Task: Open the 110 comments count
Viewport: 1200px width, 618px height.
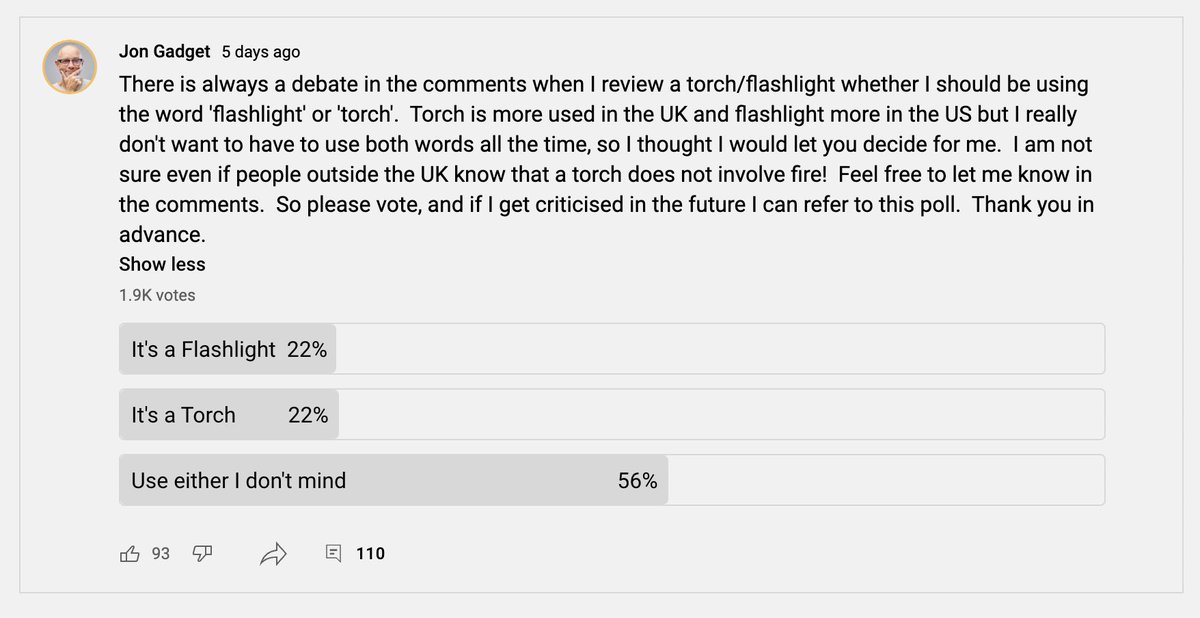Action: (x=370, y=553)
